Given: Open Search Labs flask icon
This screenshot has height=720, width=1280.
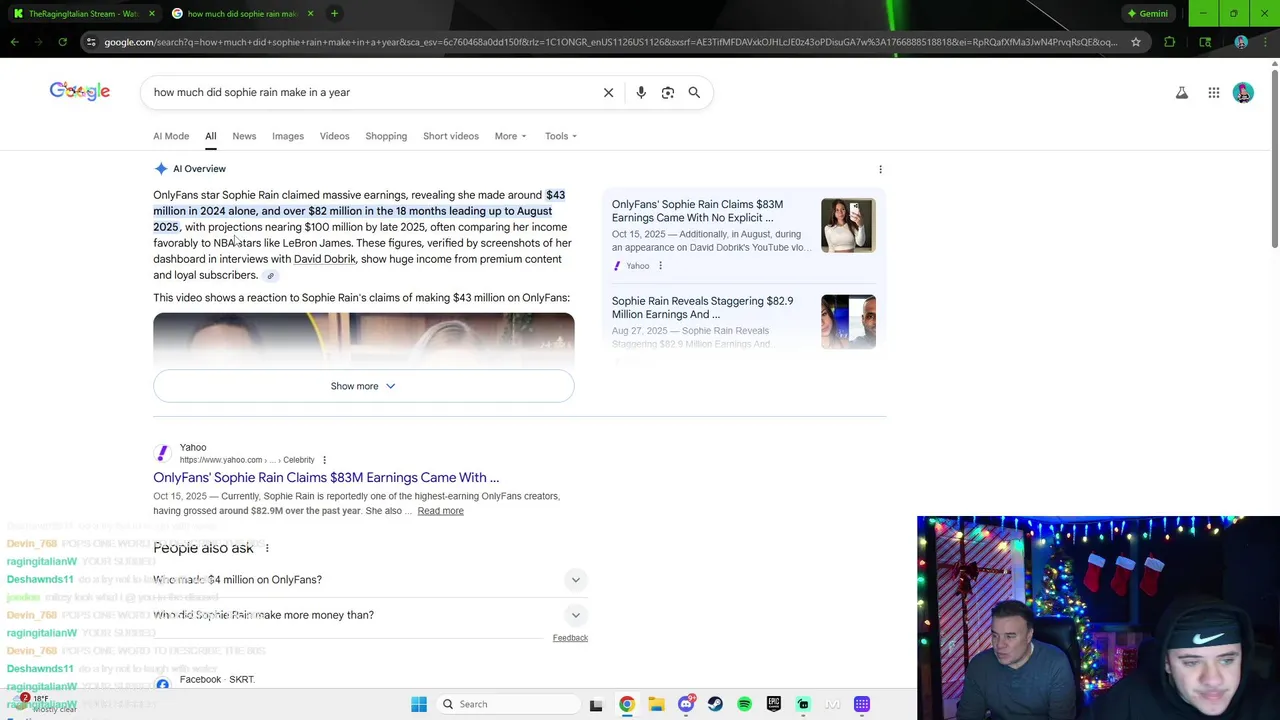Looking at the screenshot, I should 1182,93.
